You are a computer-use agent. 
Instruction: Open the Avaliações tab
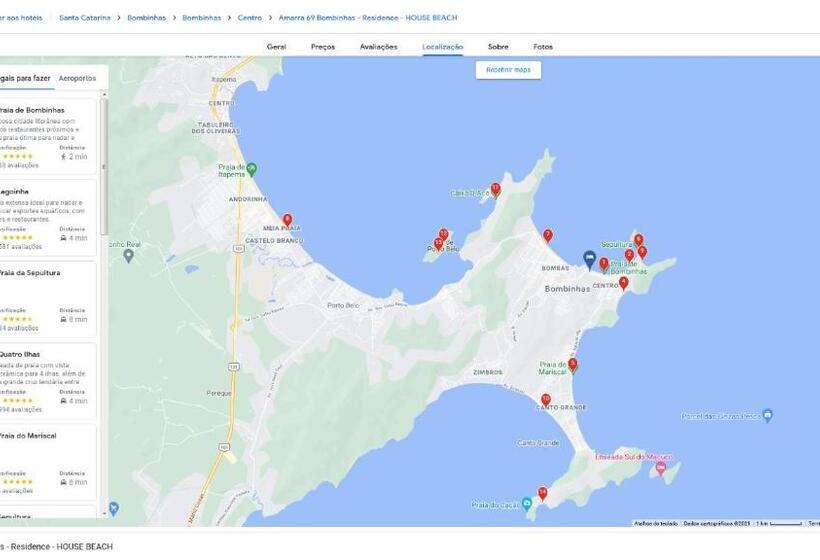pyautogui.click(x=378, y=47)
